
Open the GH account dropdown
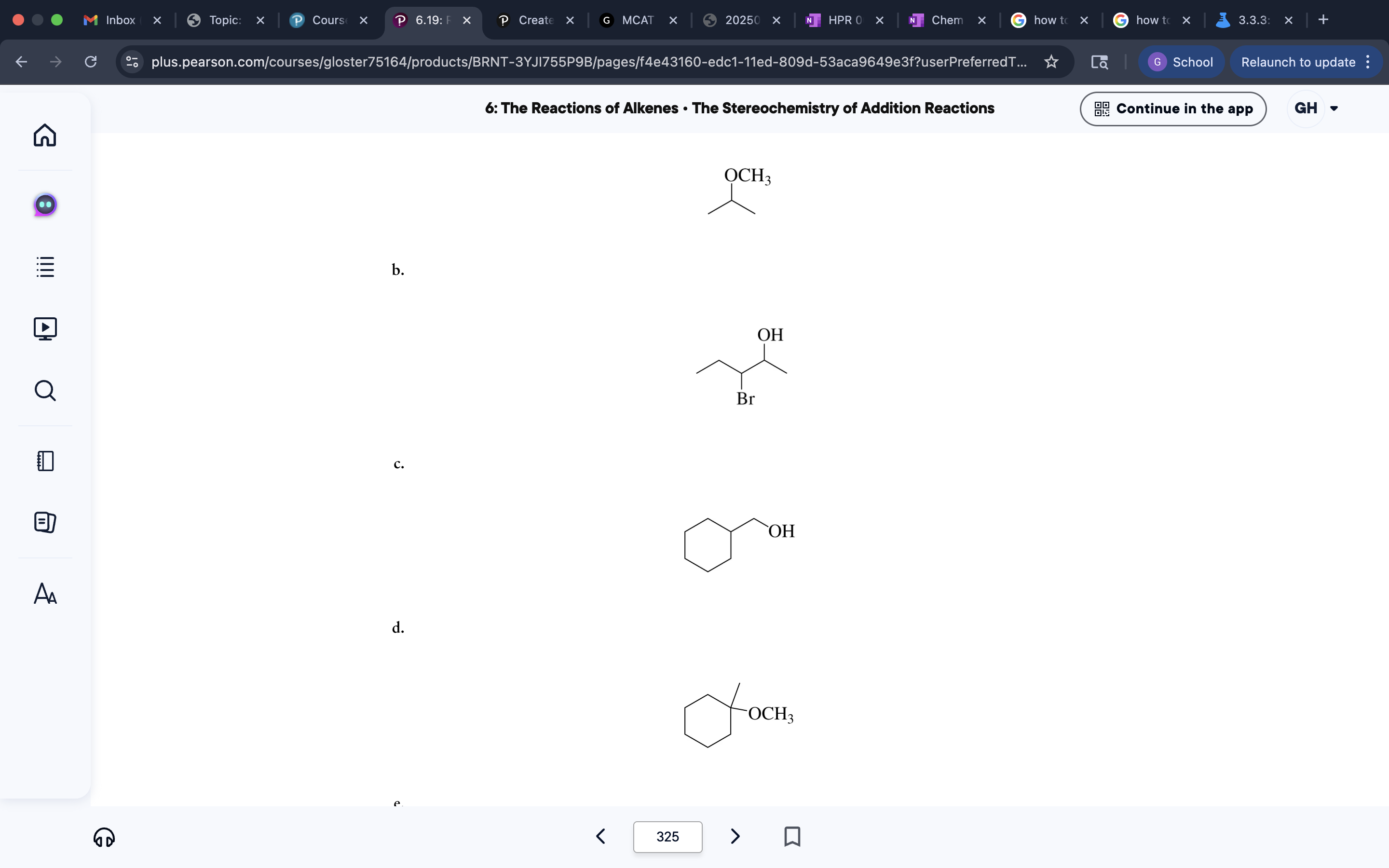tap(1314, 108)
